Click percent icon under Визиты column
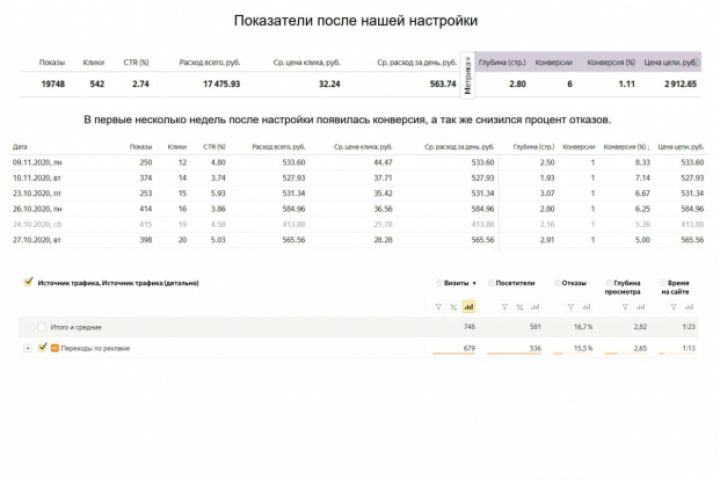This screenshot has height=480, width=720. tap(453, 307)
